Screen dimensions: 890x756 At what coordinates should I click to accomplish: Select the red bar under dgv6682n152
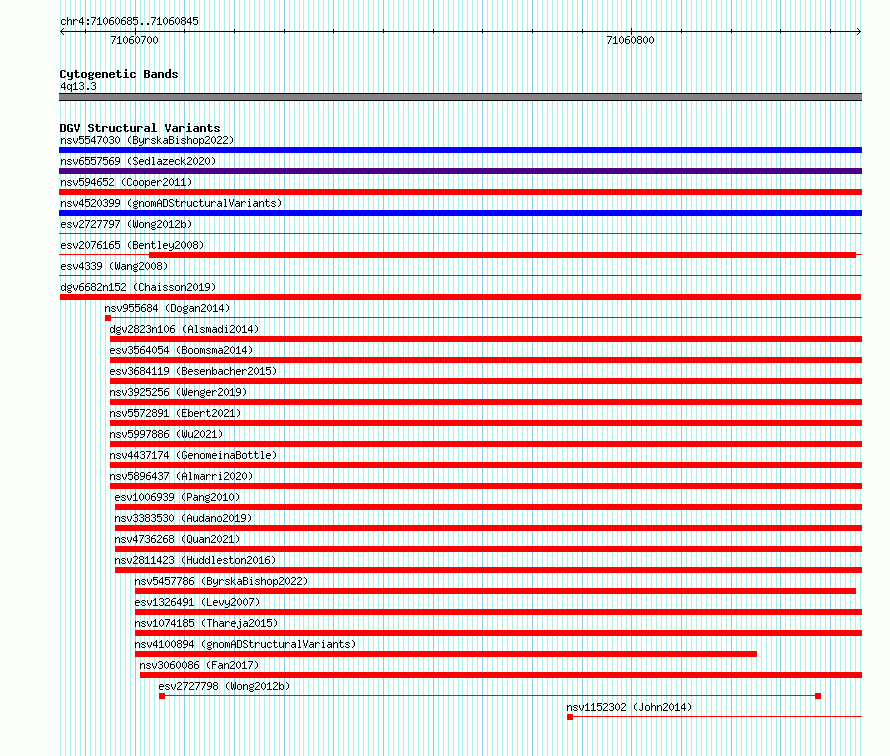click(x=460, y=297)
